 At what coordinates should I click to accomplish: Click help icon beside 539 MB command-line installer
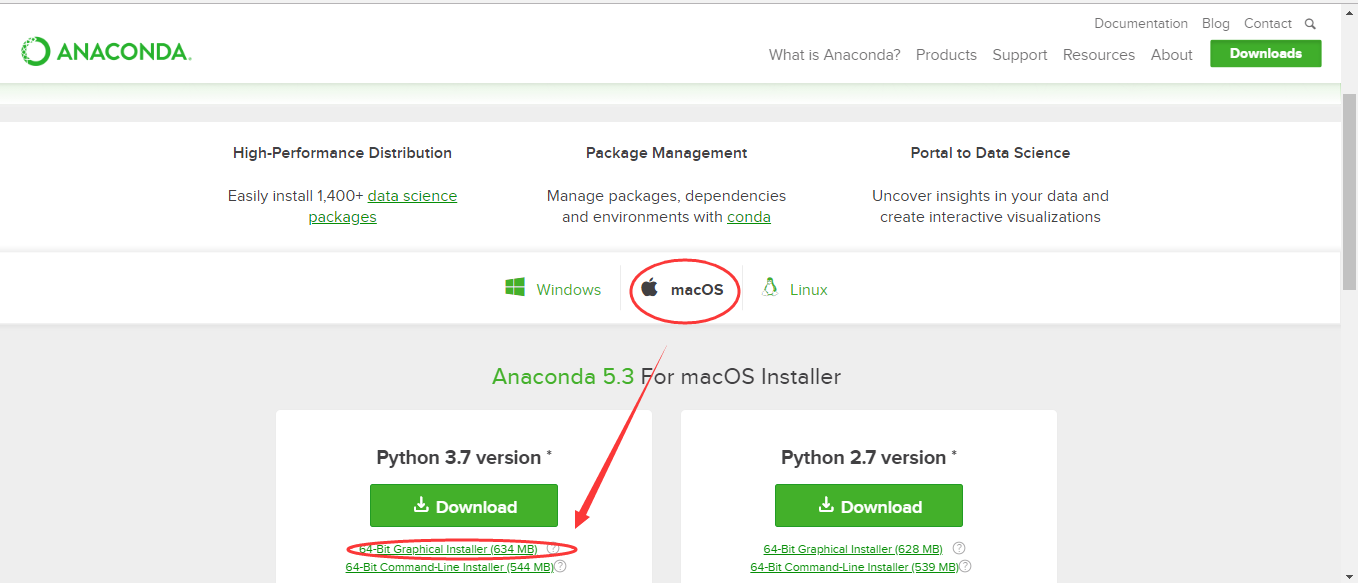pos(965,567)
